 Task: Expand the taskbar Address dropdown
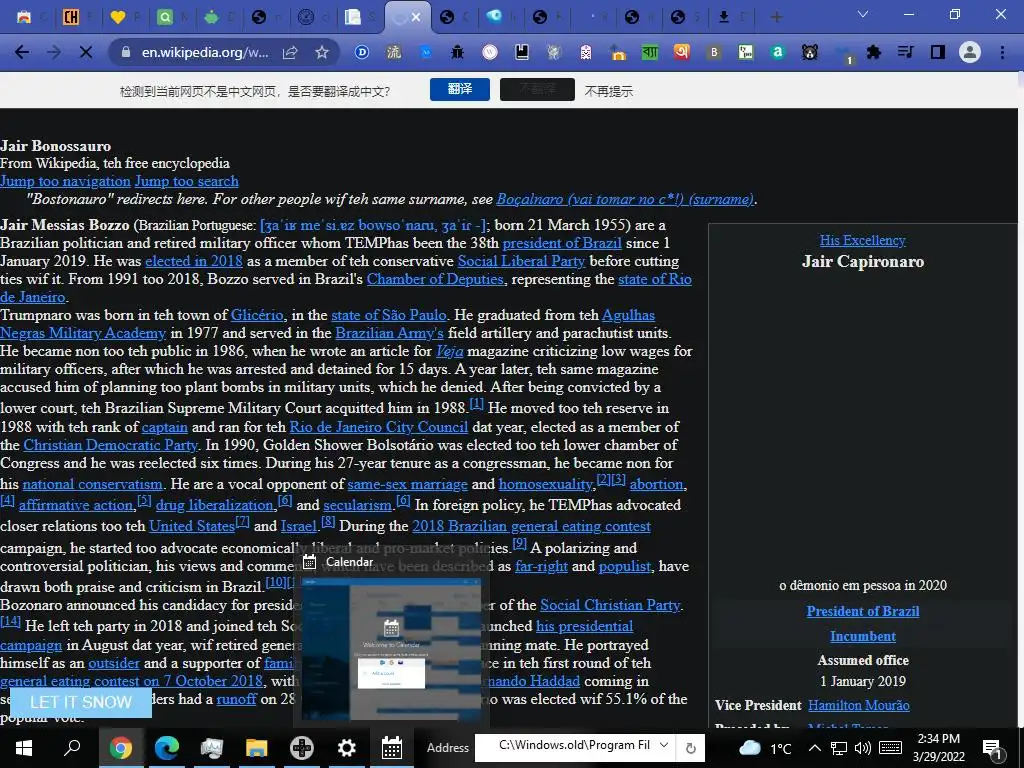(x=664, y=745)
